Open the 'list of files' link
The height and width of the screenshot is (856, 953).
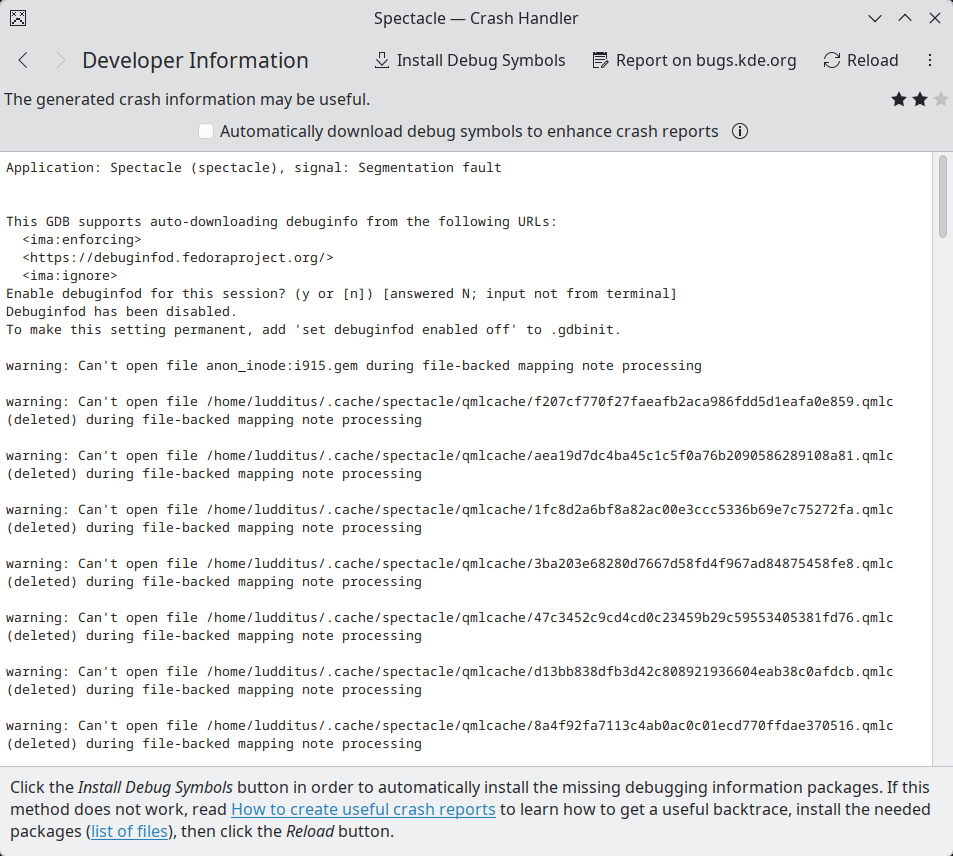129,831
